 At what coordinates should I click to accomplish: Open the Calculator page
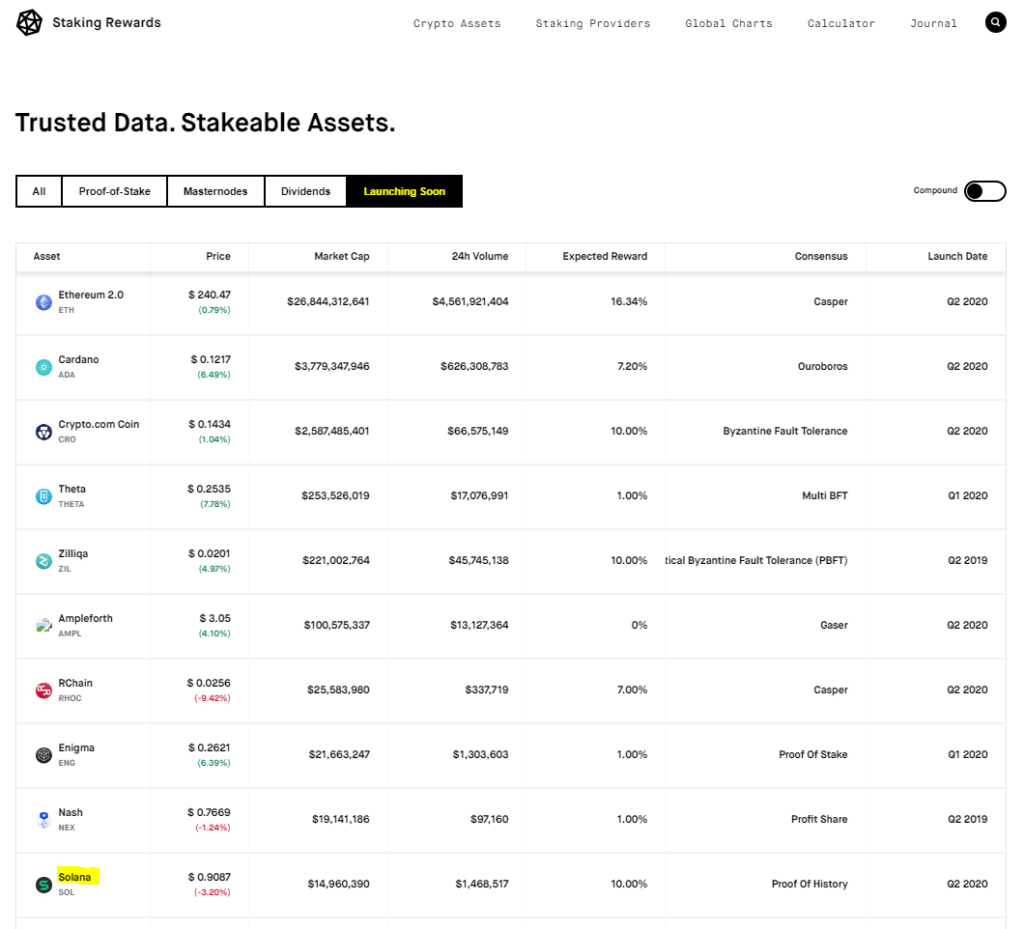841,24
